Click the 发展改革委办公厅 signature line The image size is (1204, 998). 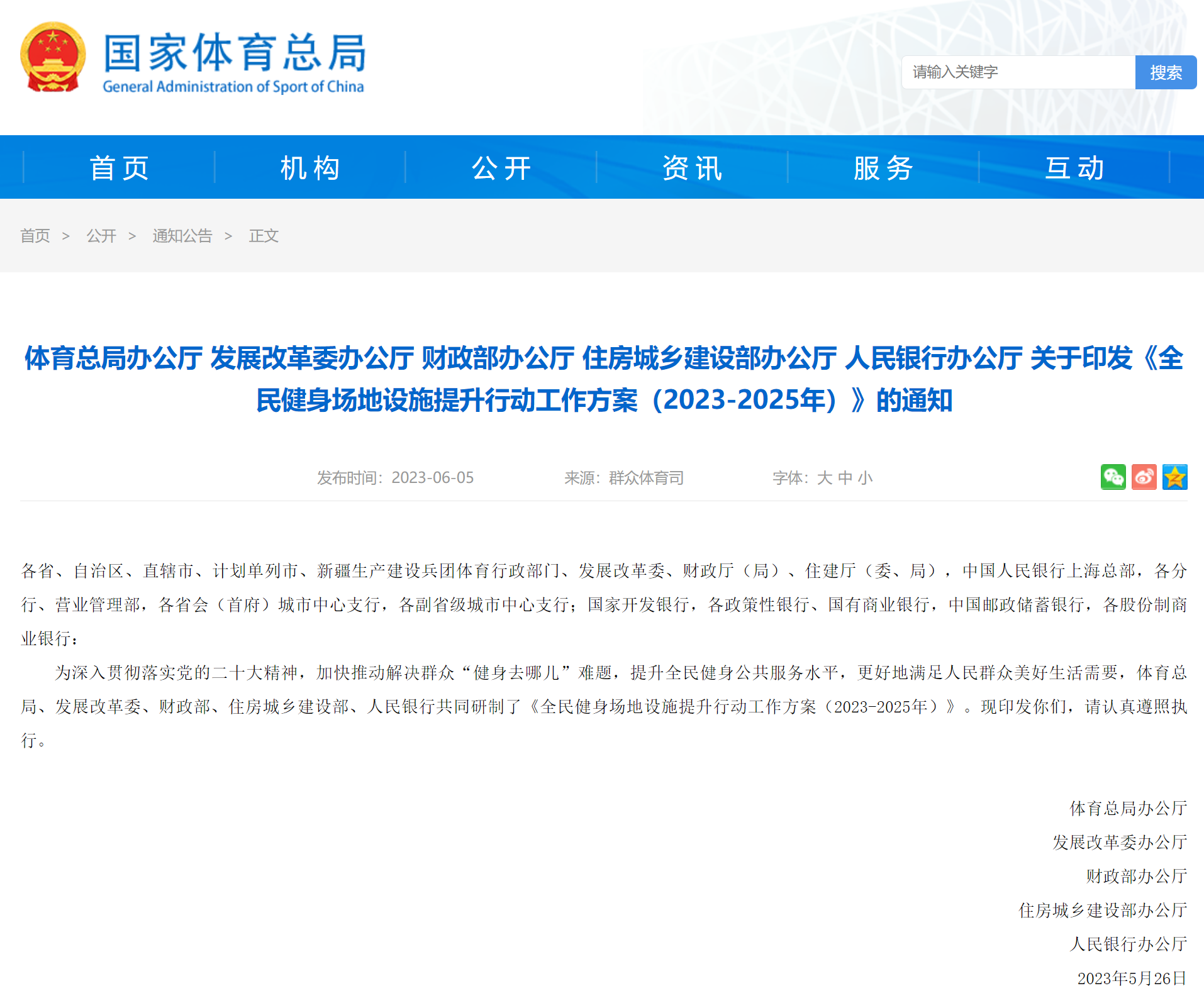(1120, 842)
